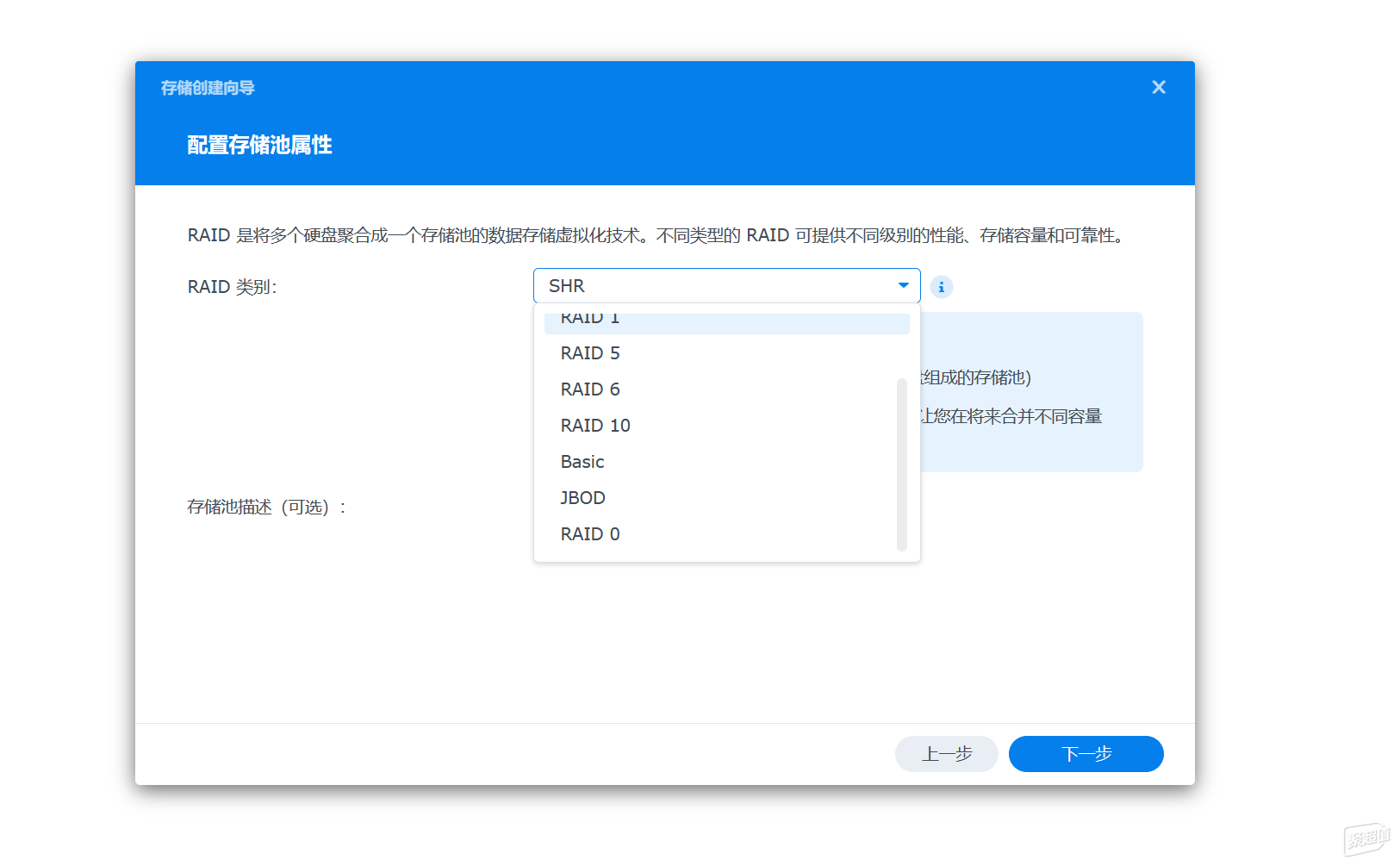The height and width of the screenshot is (866, 1400).
Task: Click the dropdown list vertical scrollbar
Action: pyautogui.click(x=902, y=464)
